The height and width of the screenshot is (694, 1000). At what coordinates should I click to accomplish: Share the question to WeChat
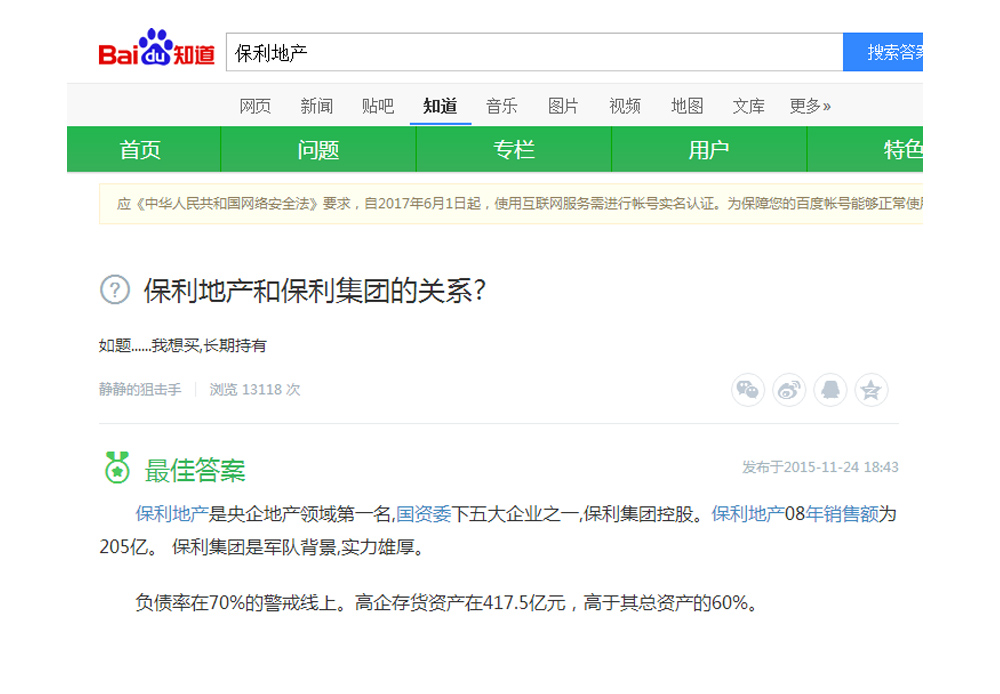747,390
